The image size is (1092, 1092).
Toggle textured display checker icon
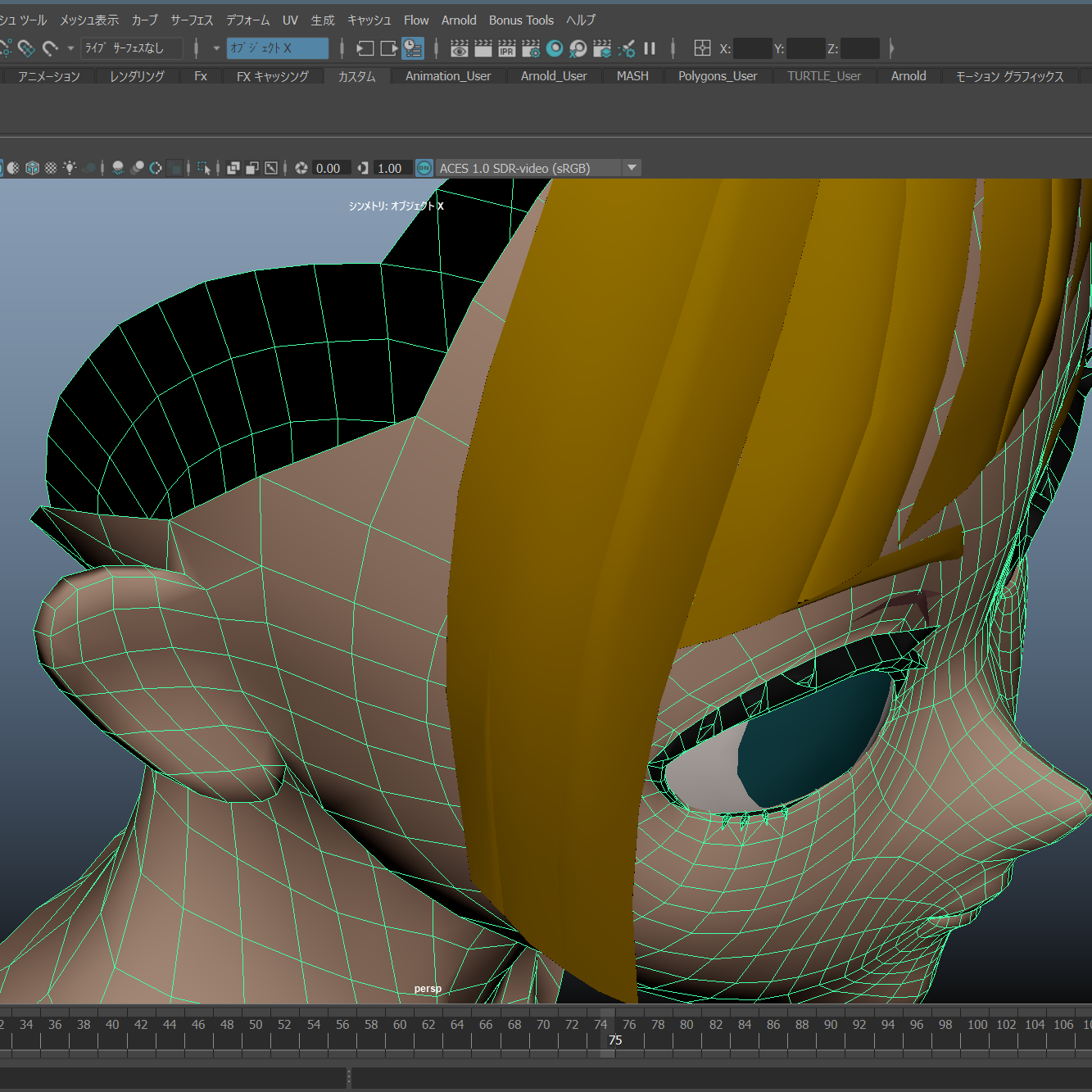click(x=51, y=168)
